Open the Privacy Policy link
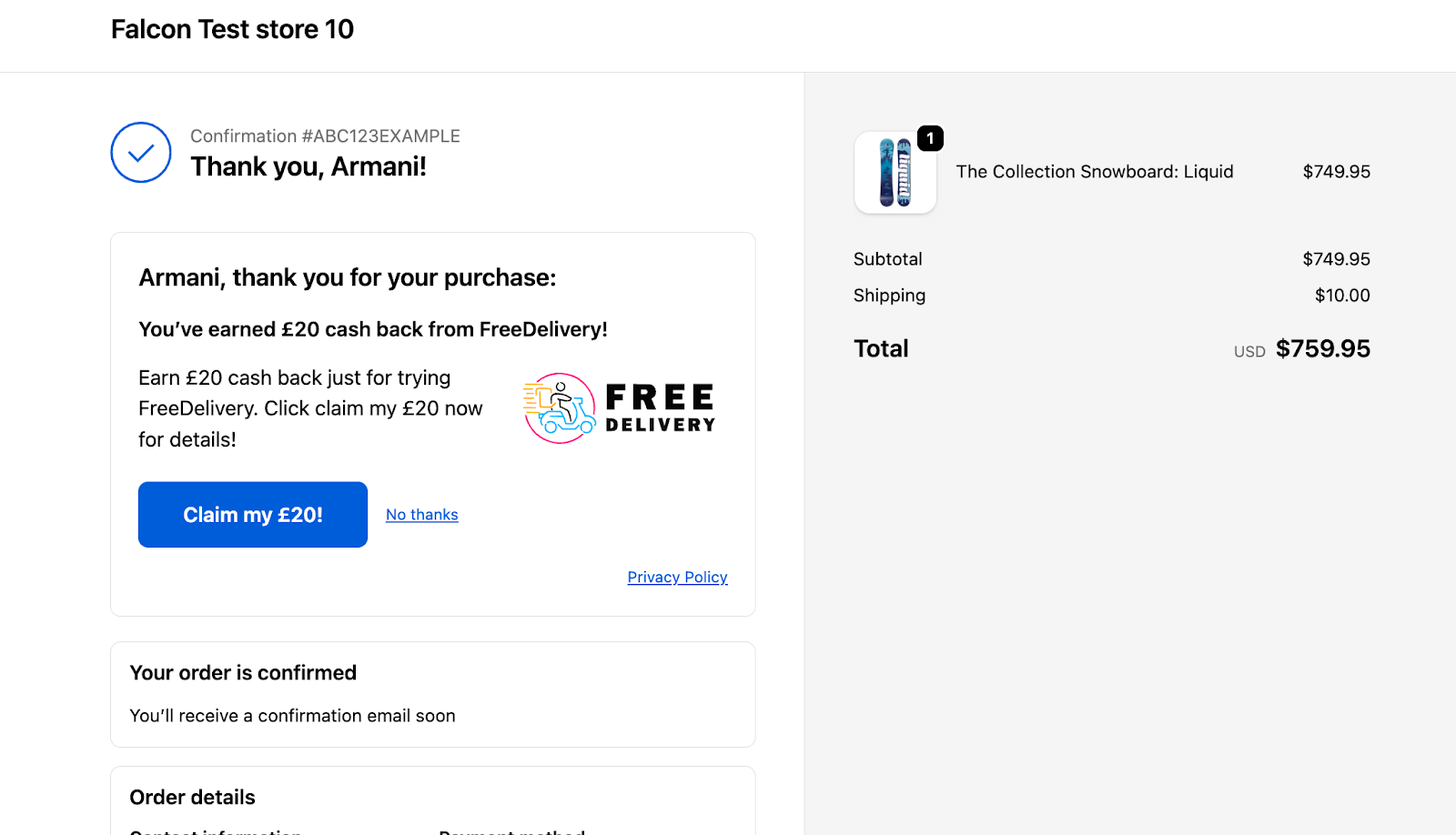This screenshot has width=1456, height=835. click(x=677, y=578)
